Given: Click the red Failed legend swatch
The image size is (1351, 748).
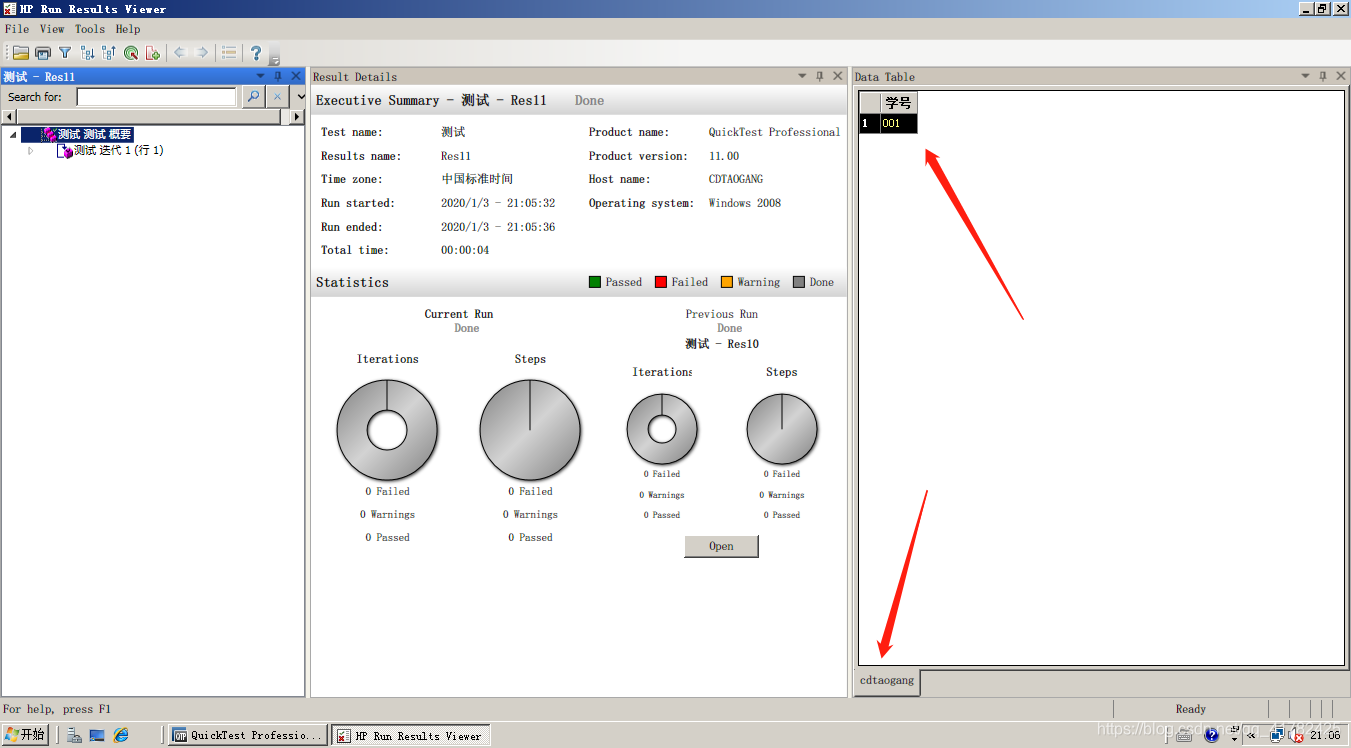Looking at the screenshot, I should tap(661, 282).
